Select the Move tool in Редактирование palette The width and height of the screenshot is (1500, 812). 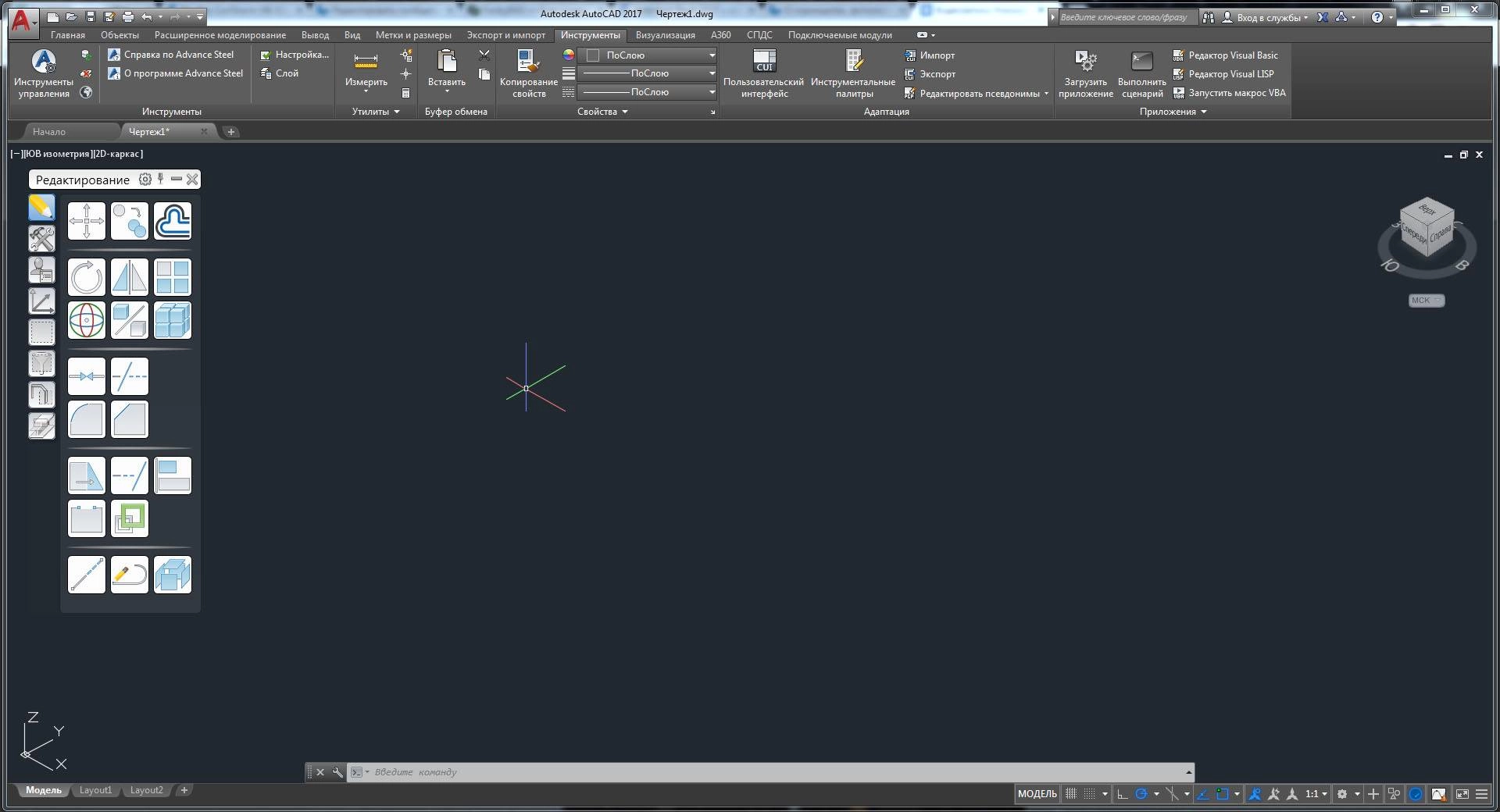87,221
